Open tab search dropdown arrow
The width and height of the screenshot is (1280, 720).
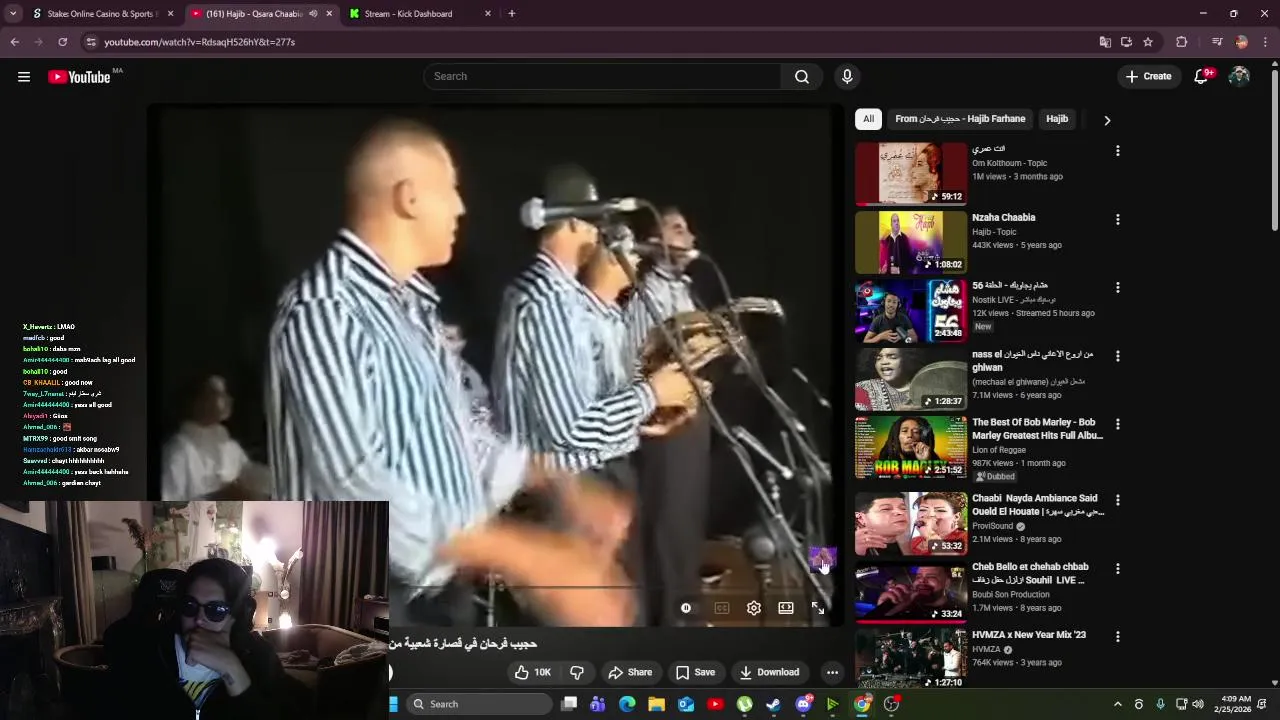point(13,14)
